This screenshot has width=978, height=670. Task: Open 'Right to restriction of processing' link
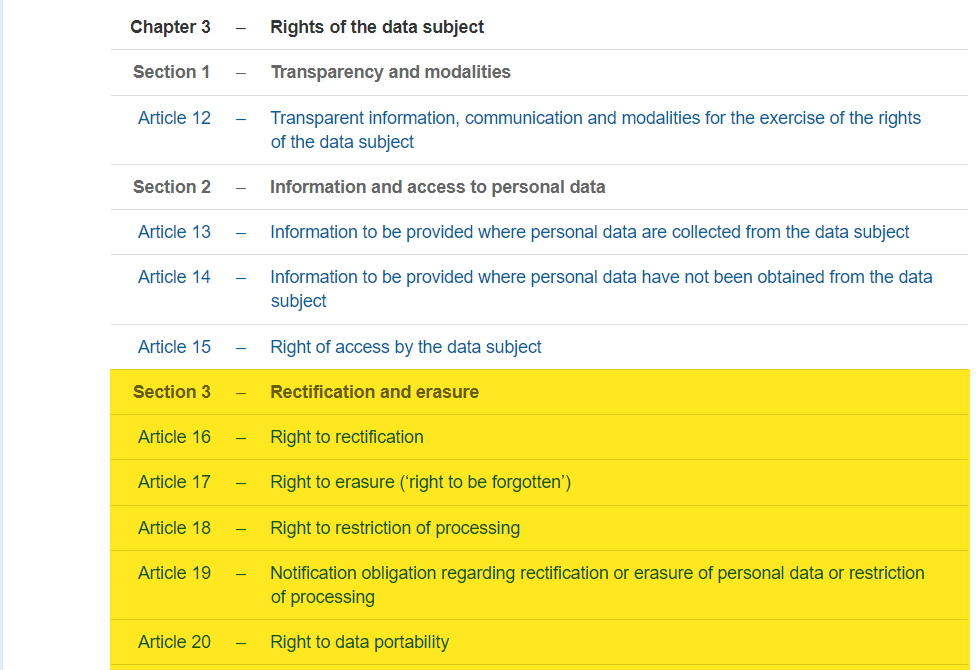tap(395, 528)
